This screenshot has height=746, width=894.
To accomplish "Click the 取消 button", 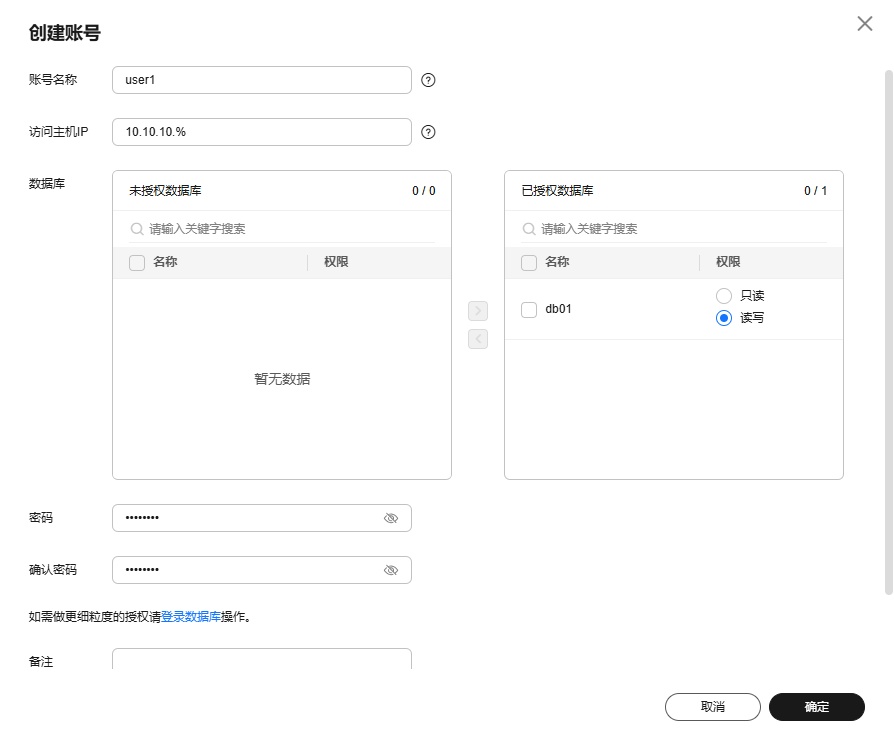I will (x=712, y=707).
